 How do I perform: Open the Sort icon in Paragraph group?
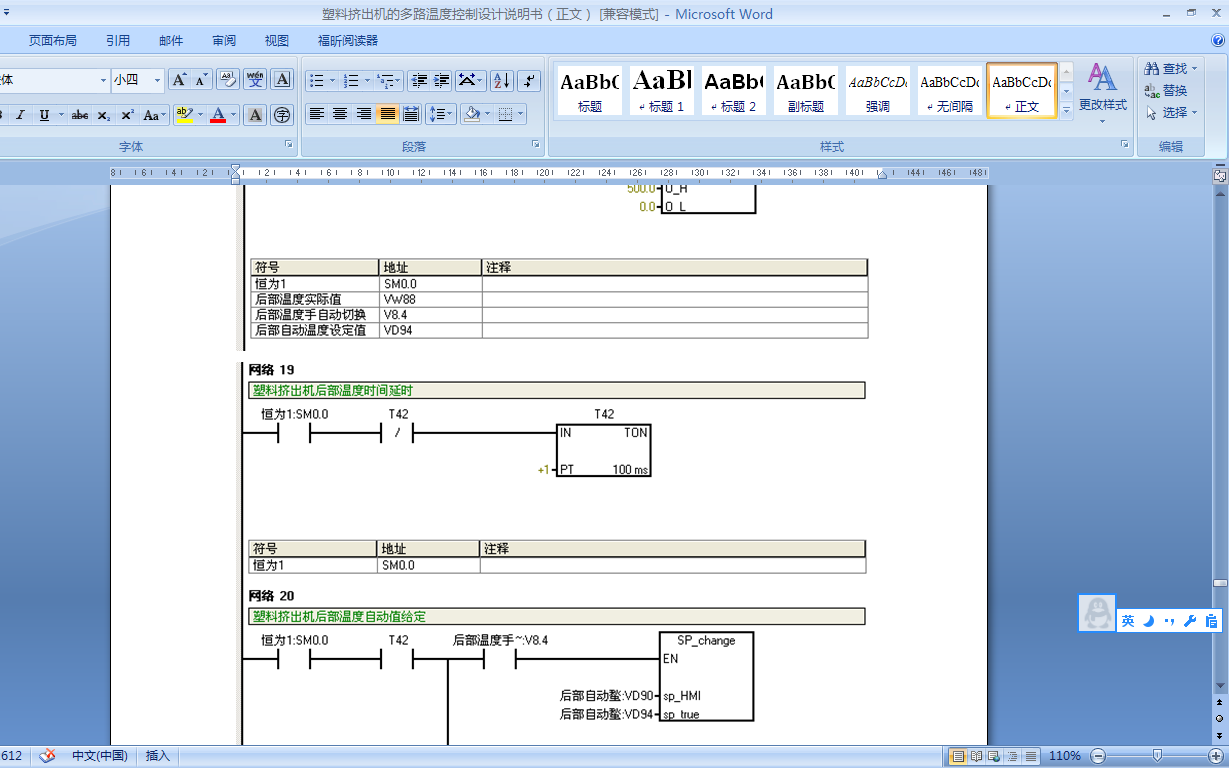[501, 80]
